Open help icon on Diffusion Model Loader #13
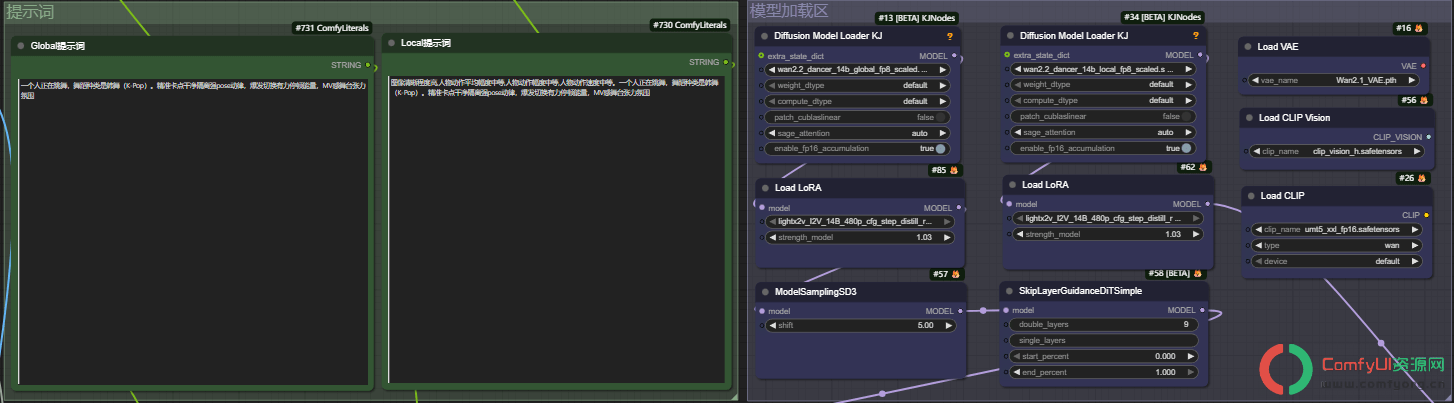Screen dimensions: 1454x403 [949, 36]
